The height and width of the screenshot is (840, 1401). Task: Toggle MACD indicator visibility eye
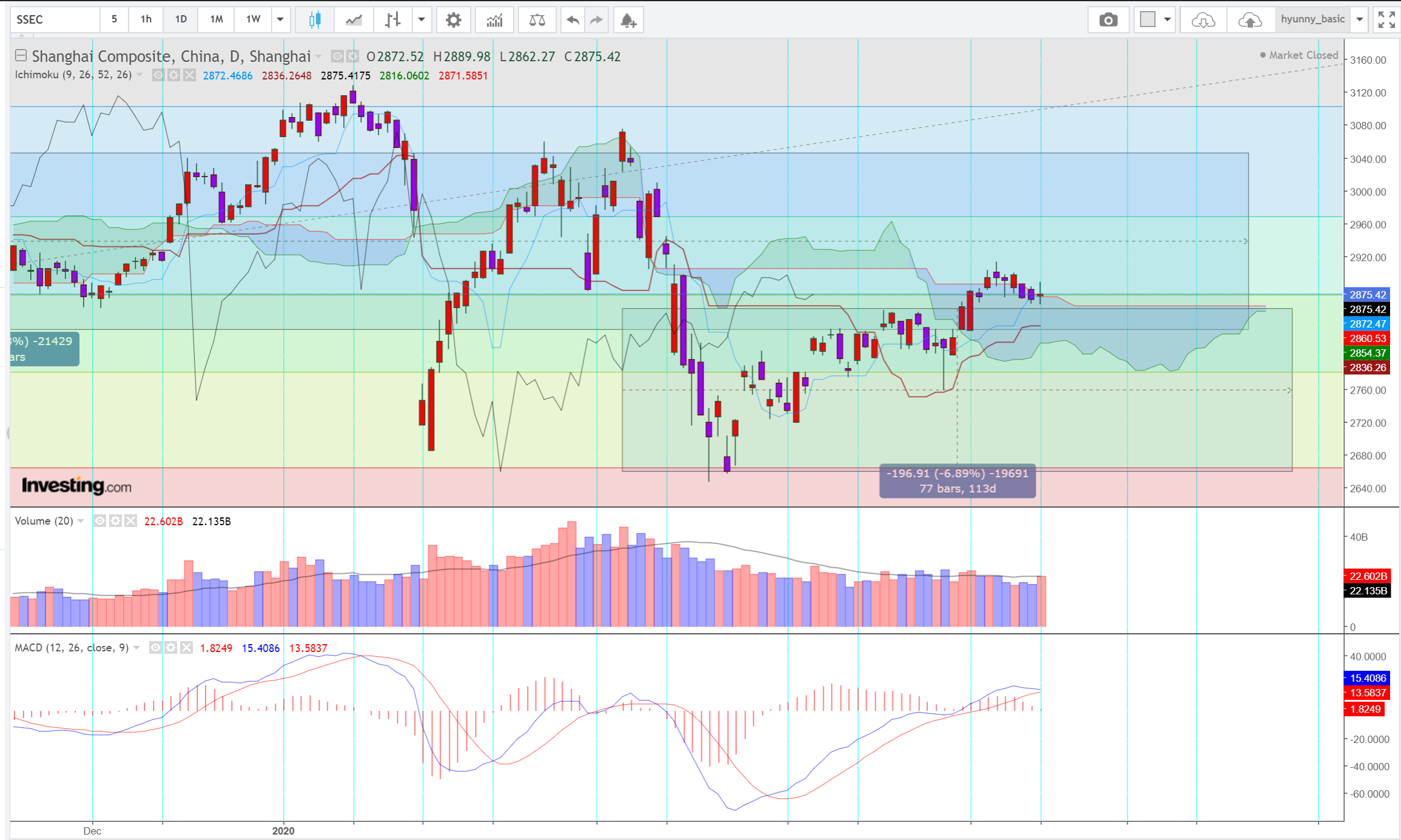[x=155, y=648]
